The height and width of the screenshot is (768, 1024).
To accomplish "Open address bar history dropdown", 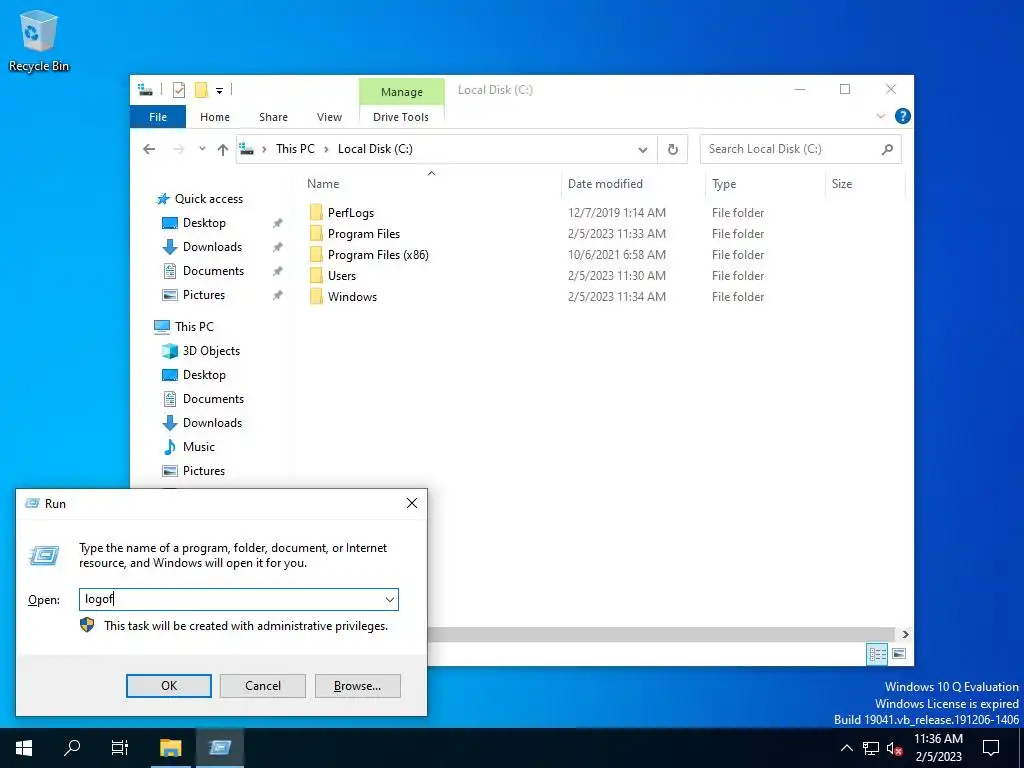I will [x=643, y=150].
